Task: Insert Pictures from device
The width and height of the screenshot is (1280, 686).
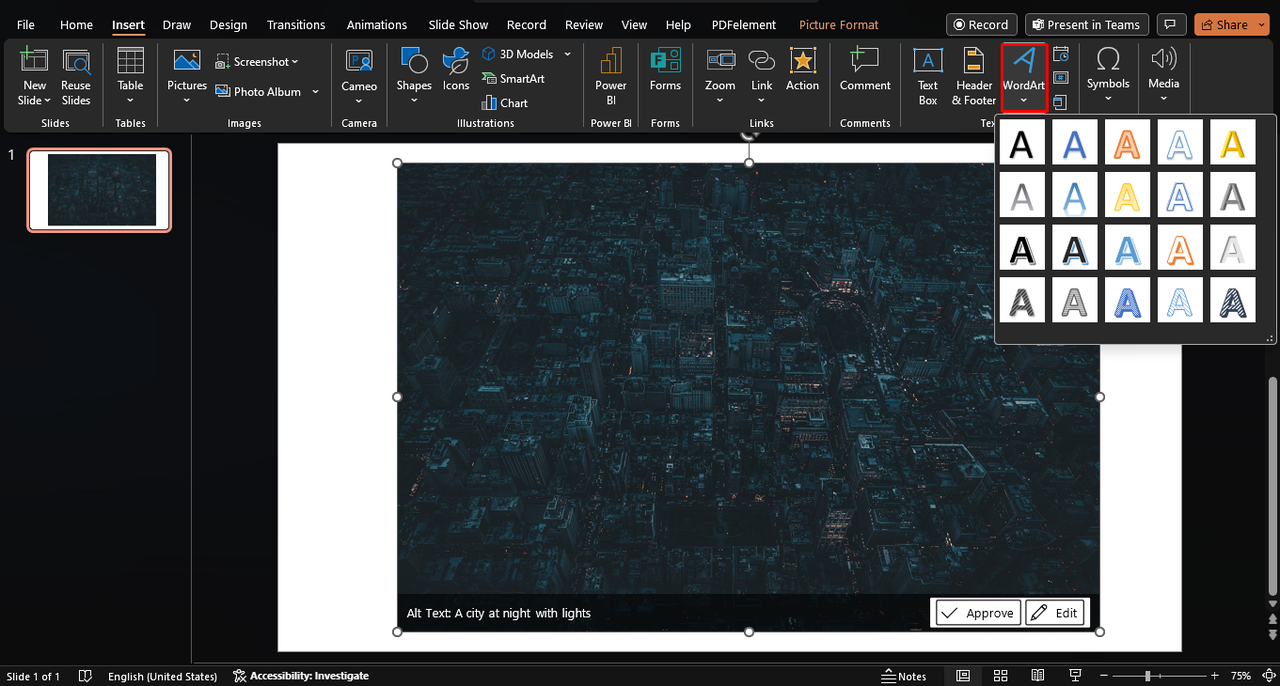Action: click(x=187, y=76)
